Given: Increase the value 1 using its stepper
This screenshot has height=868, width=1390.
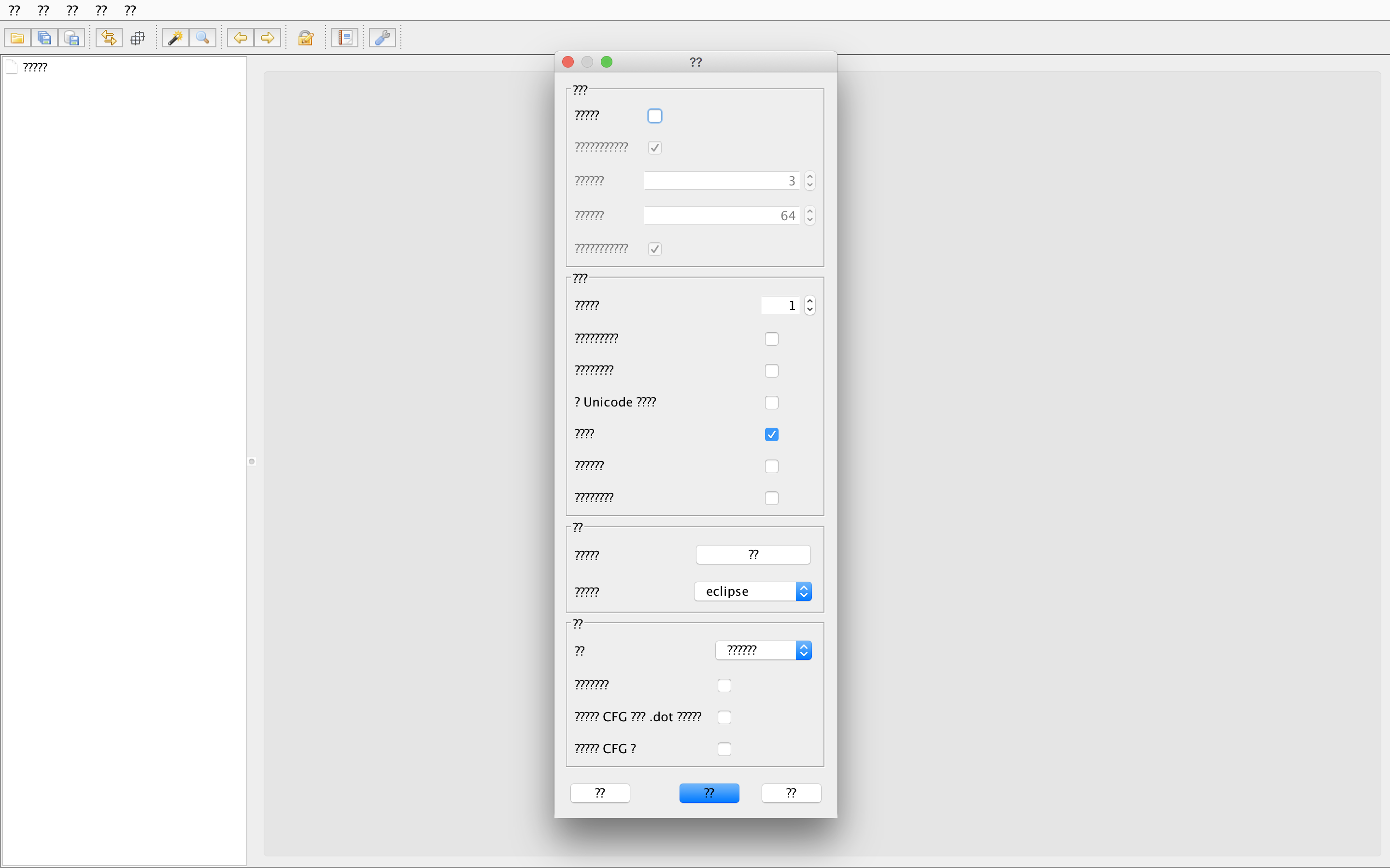Looking at the screenshot, I should coord(809,301).
